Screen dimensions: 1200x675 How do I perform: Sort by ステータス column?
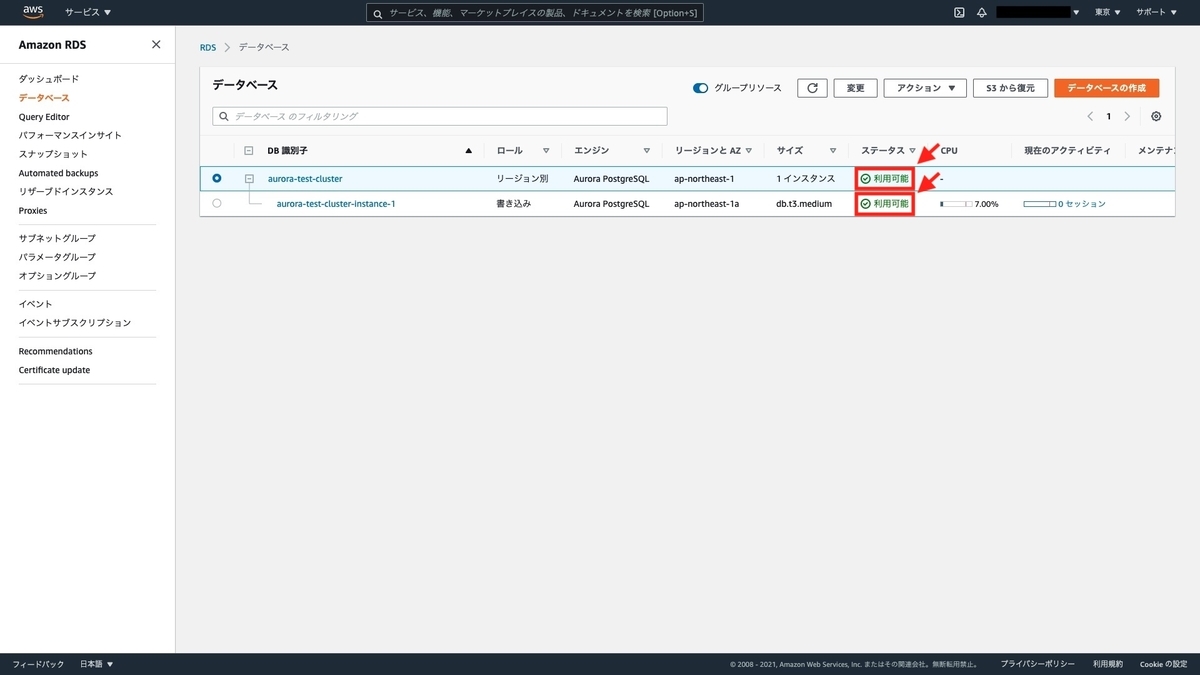coord(912,150)
